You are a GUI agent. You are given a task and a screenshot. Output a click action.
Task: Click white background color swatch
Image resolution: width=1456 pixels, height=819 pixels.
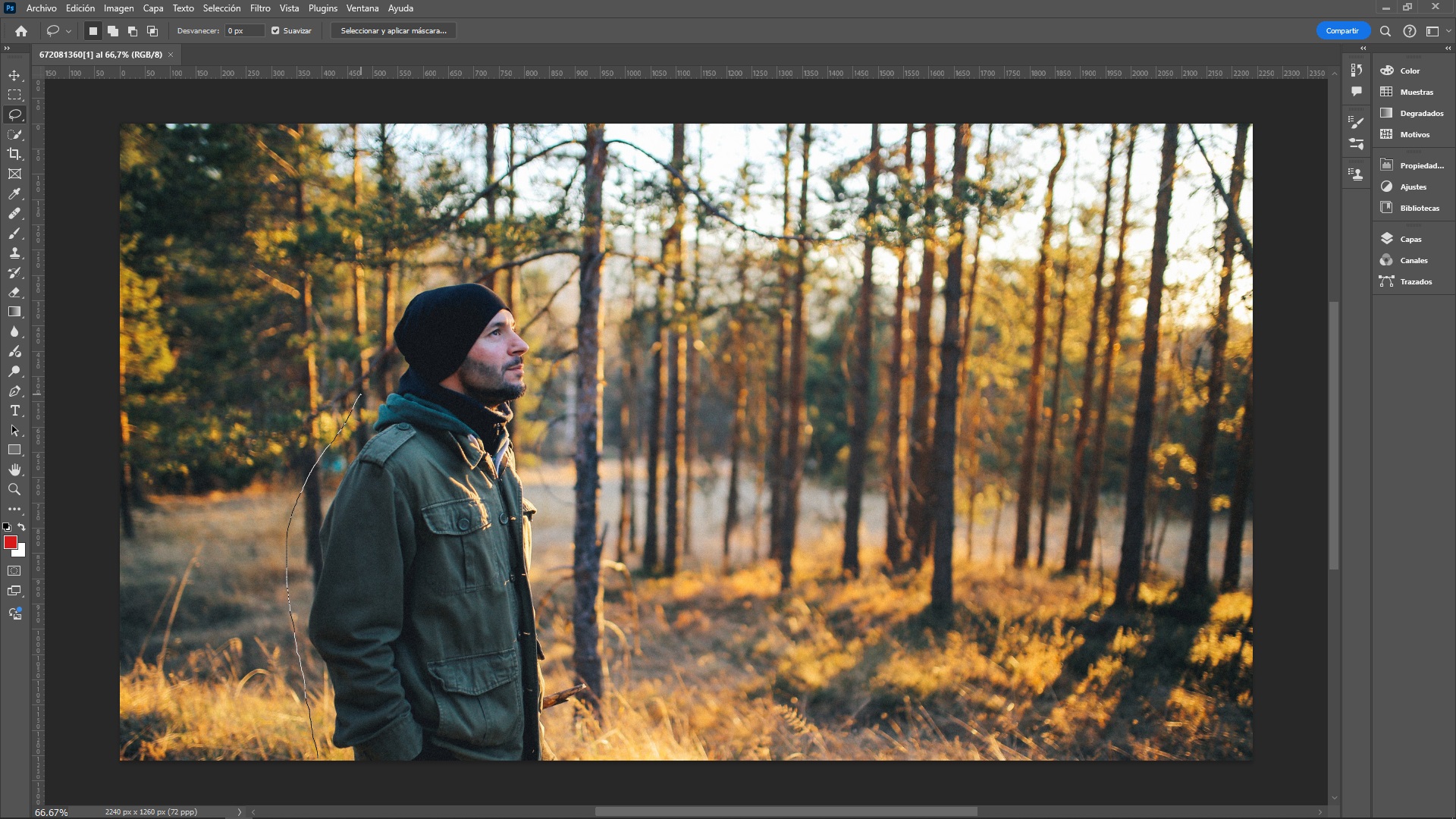[x=21, y=552]
